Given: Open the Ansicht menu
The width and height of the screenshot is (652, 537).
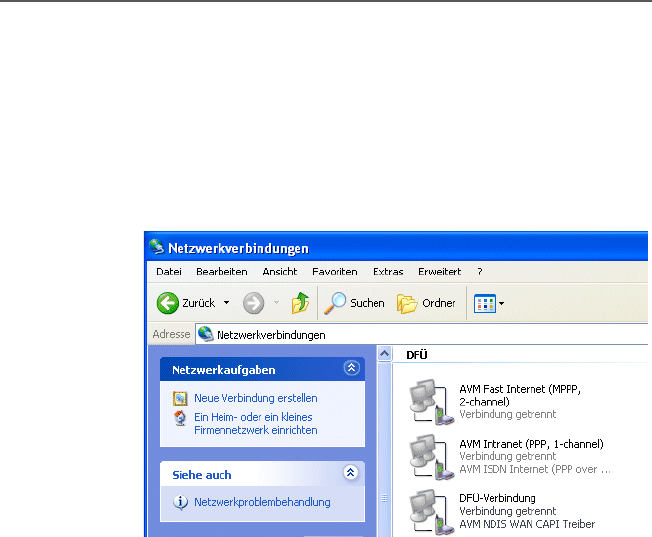Looking at the screenshot, I should tap(279, 272).
